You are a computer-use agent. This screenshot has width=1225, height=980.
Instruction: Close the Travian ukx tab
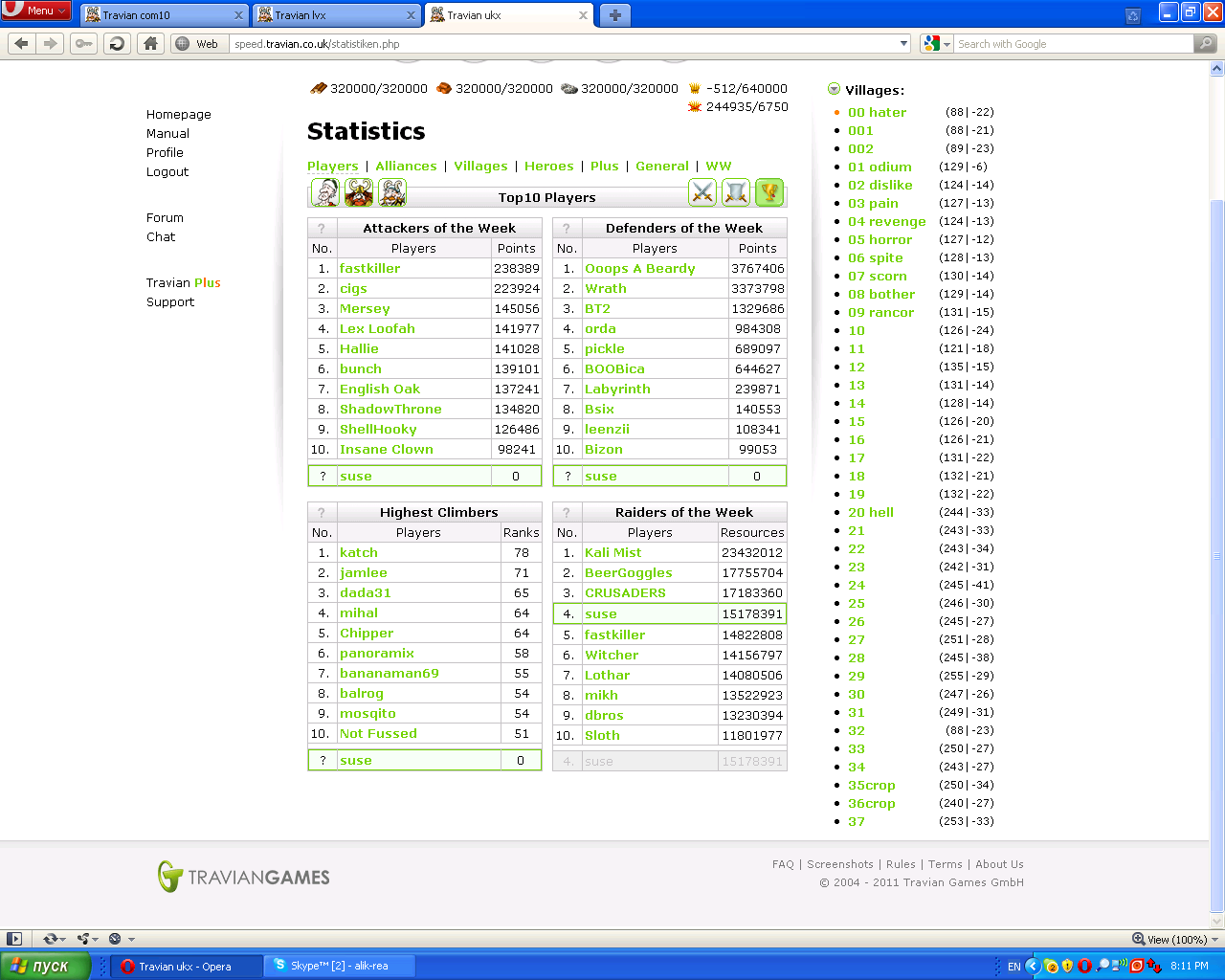coord(584,15)
